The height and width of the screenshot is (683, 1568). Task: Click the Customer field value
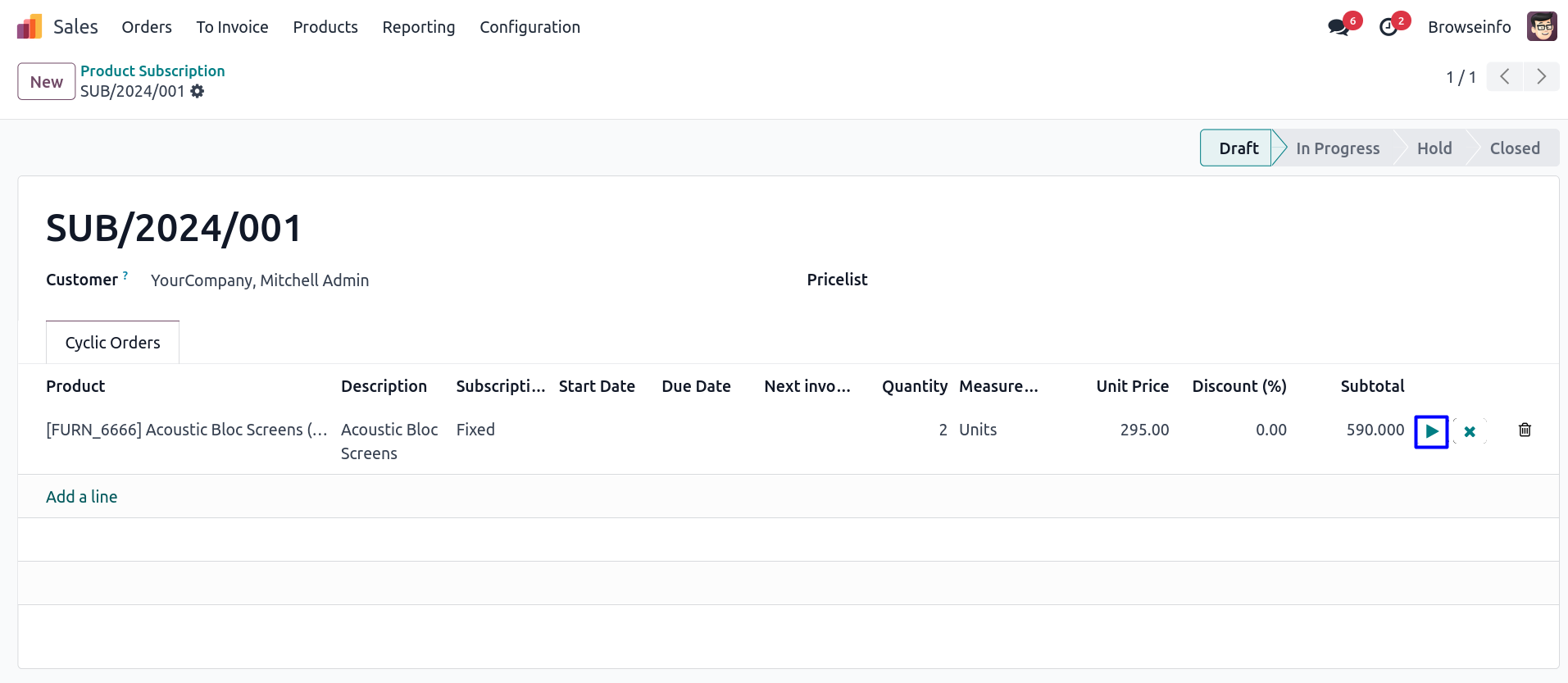coord(260,280)
